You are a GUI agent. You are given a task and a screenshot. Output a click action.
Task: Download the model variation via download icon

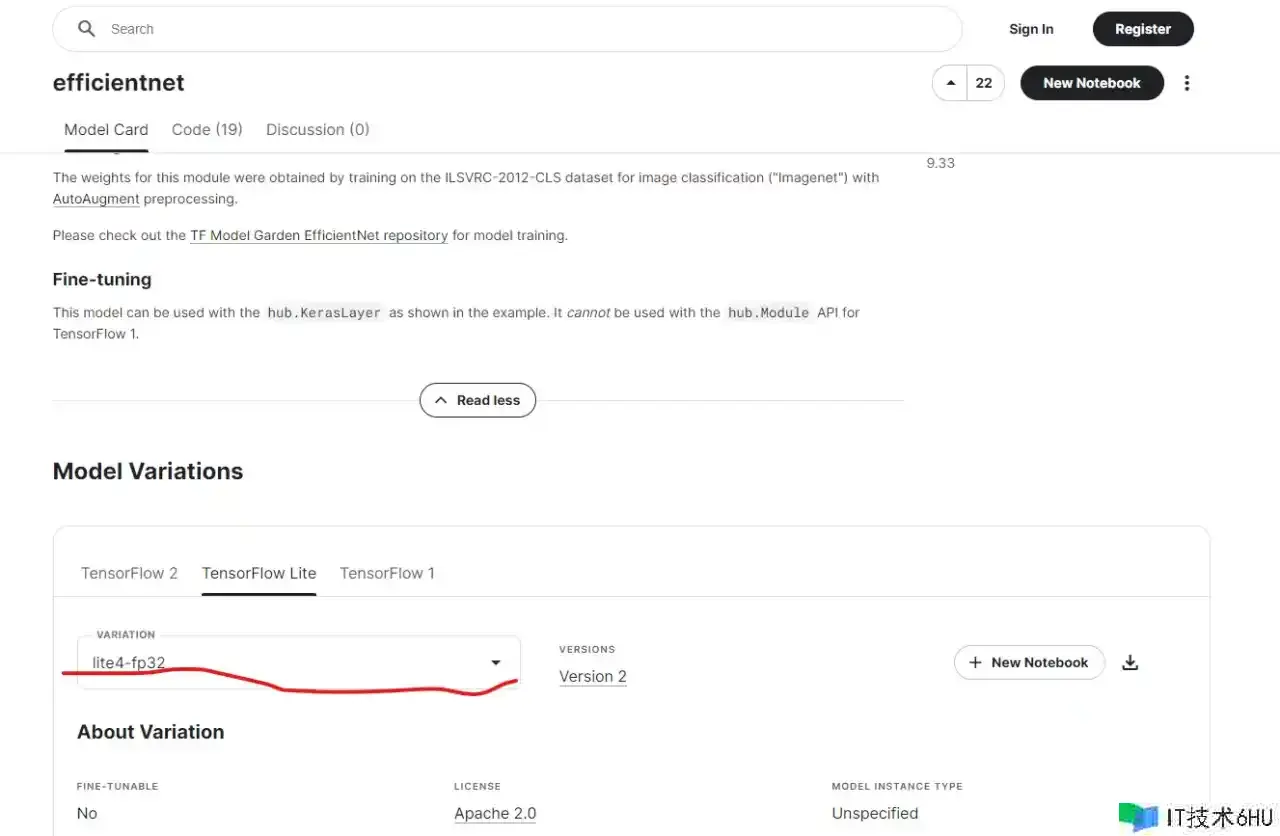click(x=1130, y=662)
